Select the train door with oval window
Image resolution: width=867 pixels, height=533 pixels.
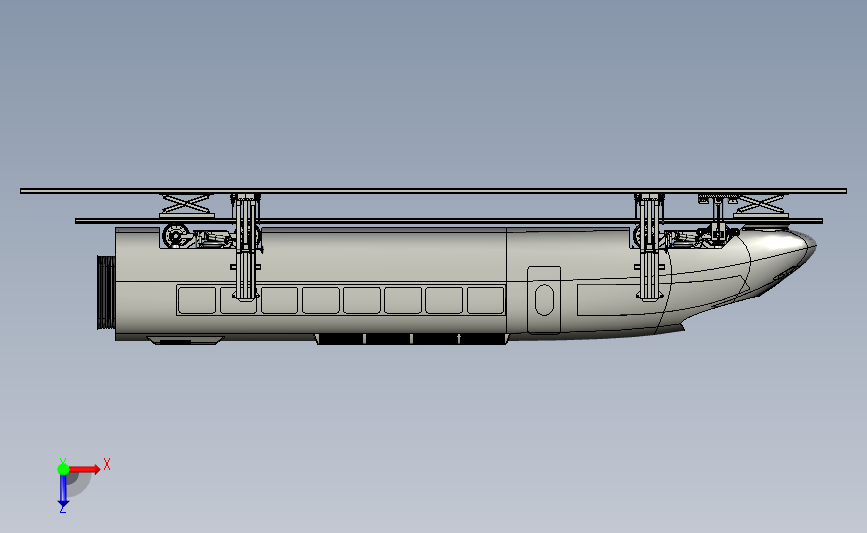tap(544, 300)
